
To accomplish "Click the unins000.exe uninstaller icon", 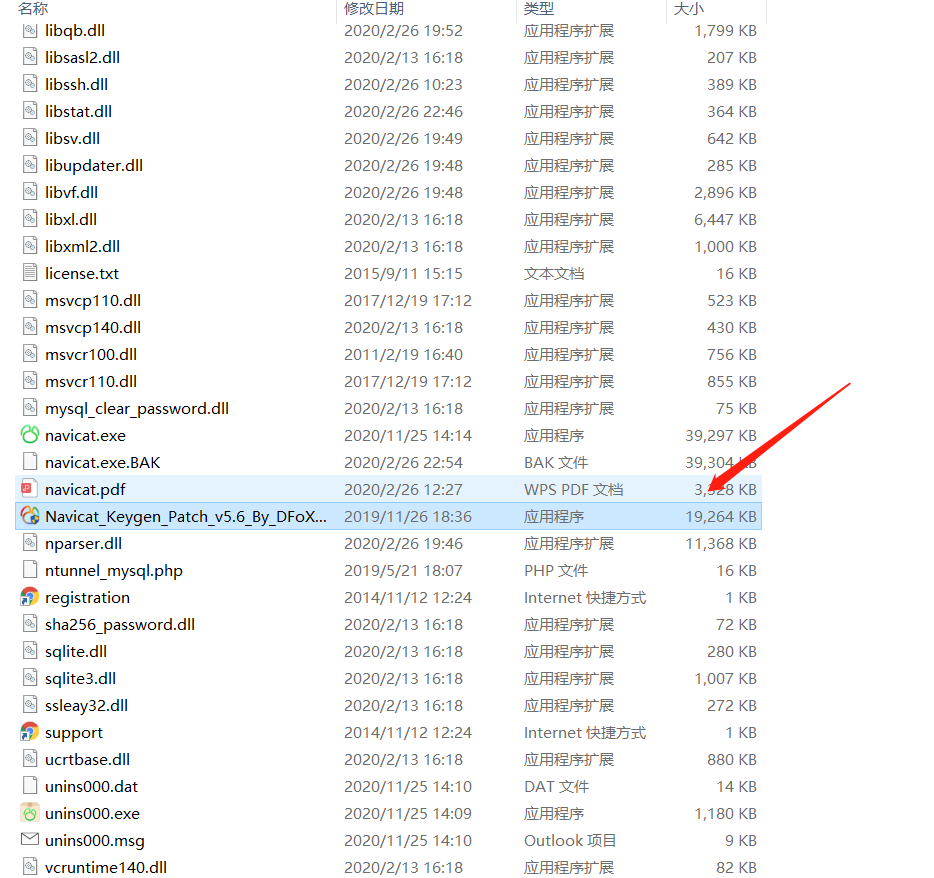I will coord(30,813).
